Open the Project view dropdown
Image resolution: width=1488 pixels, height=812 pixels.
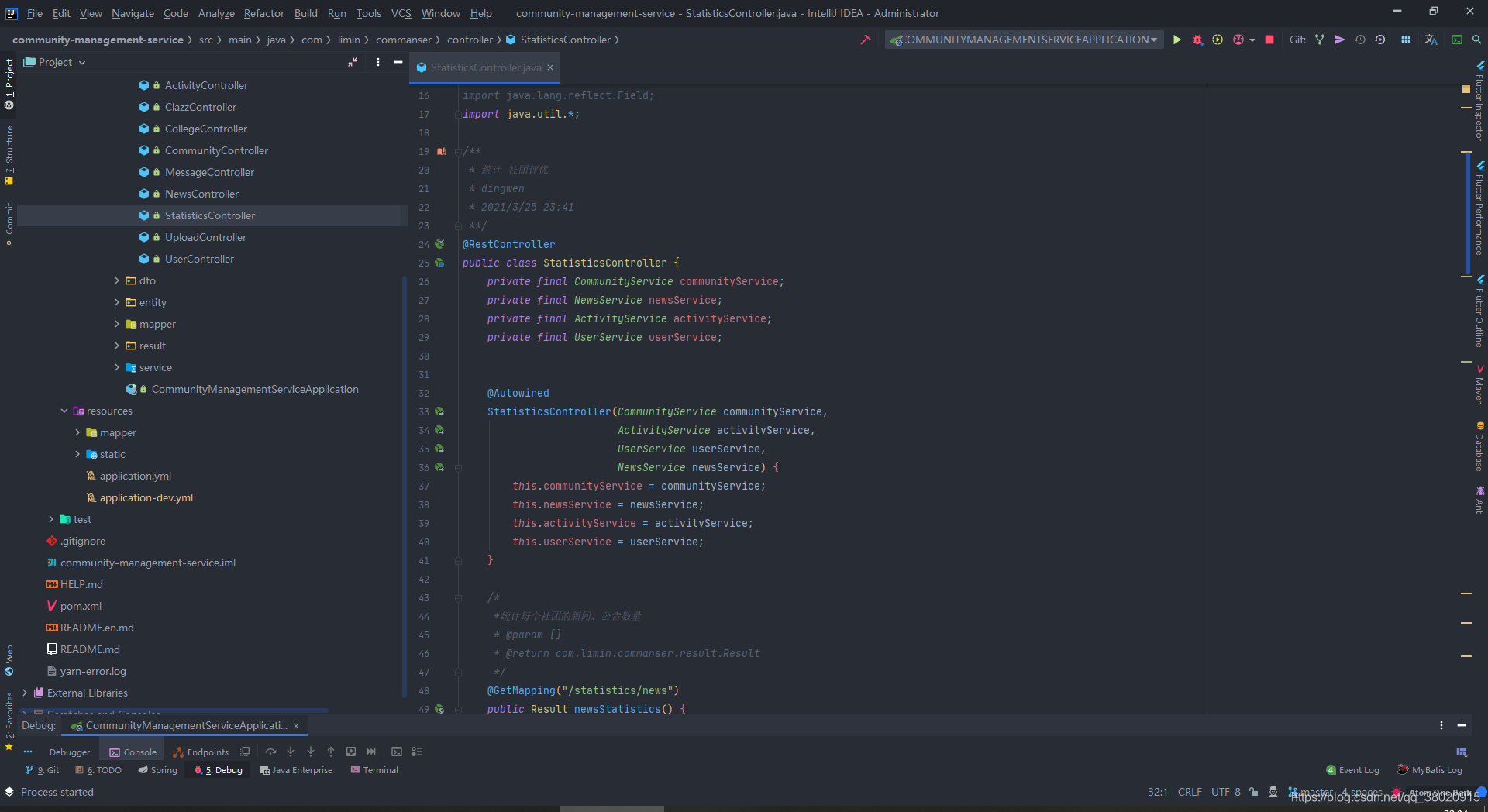(55, 62)
